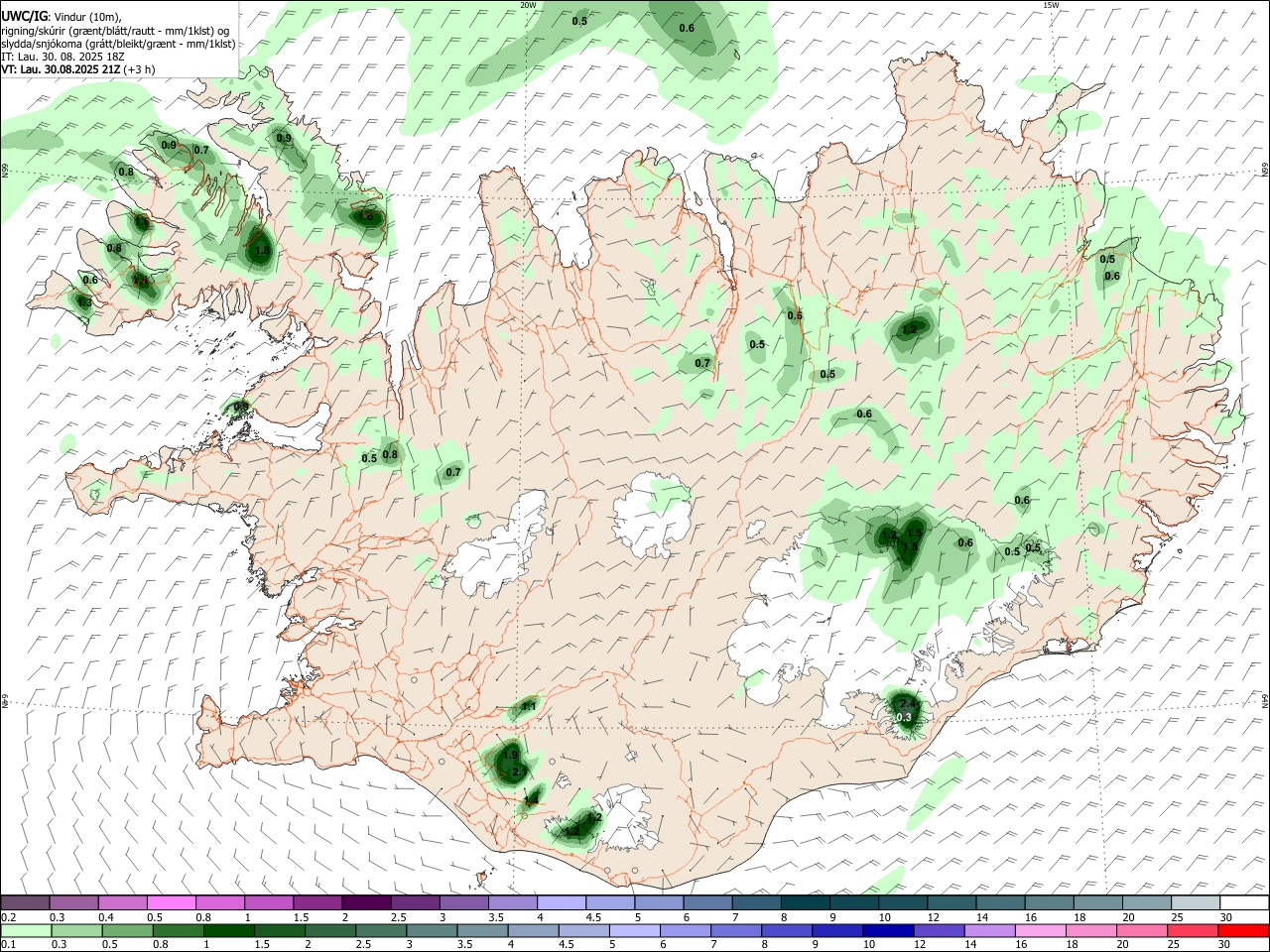
Task: Click the rigning/skúrir legend description line
Action: [x=114, y=31]
